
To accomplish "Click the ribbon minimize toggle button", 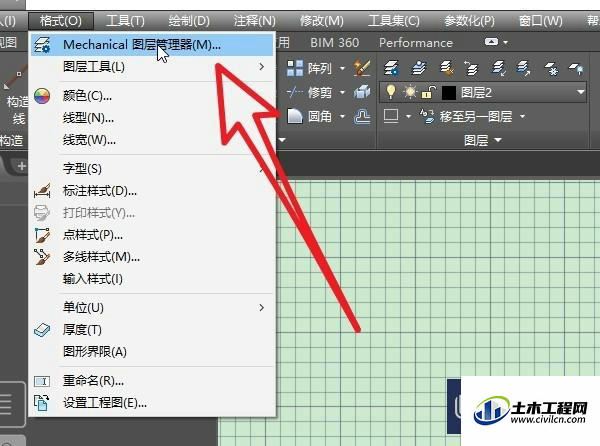I will pyautogui.click(x=491, y=41).
